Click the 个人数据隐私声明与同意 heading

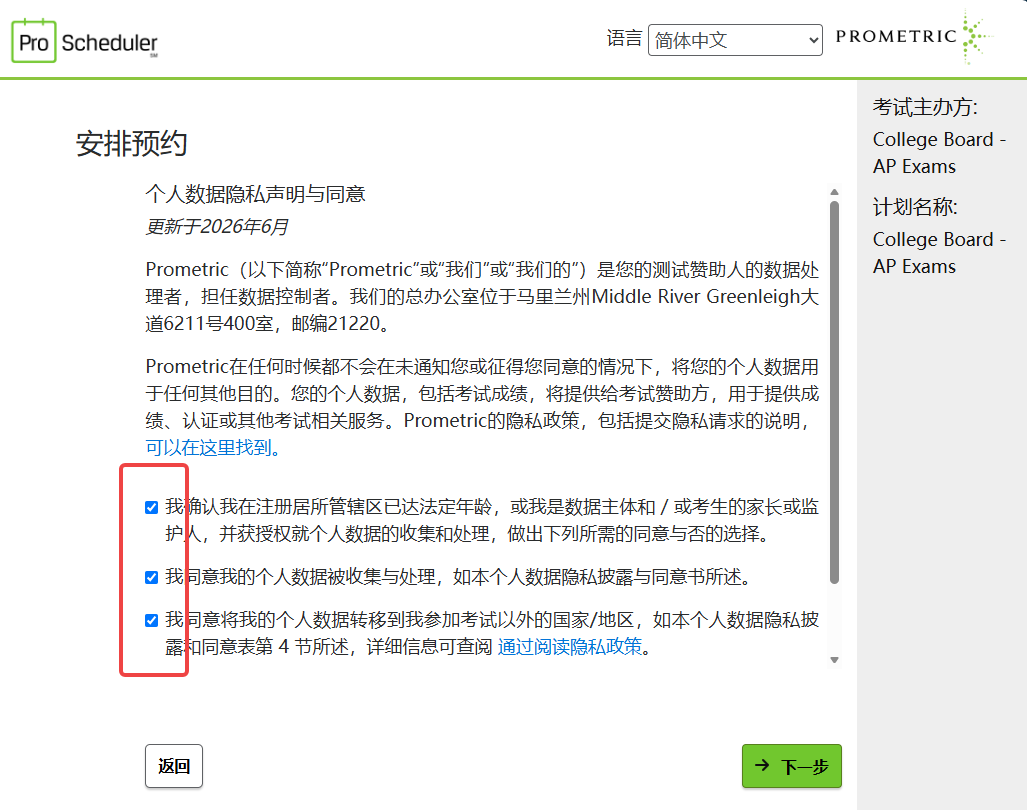(255, 194)
